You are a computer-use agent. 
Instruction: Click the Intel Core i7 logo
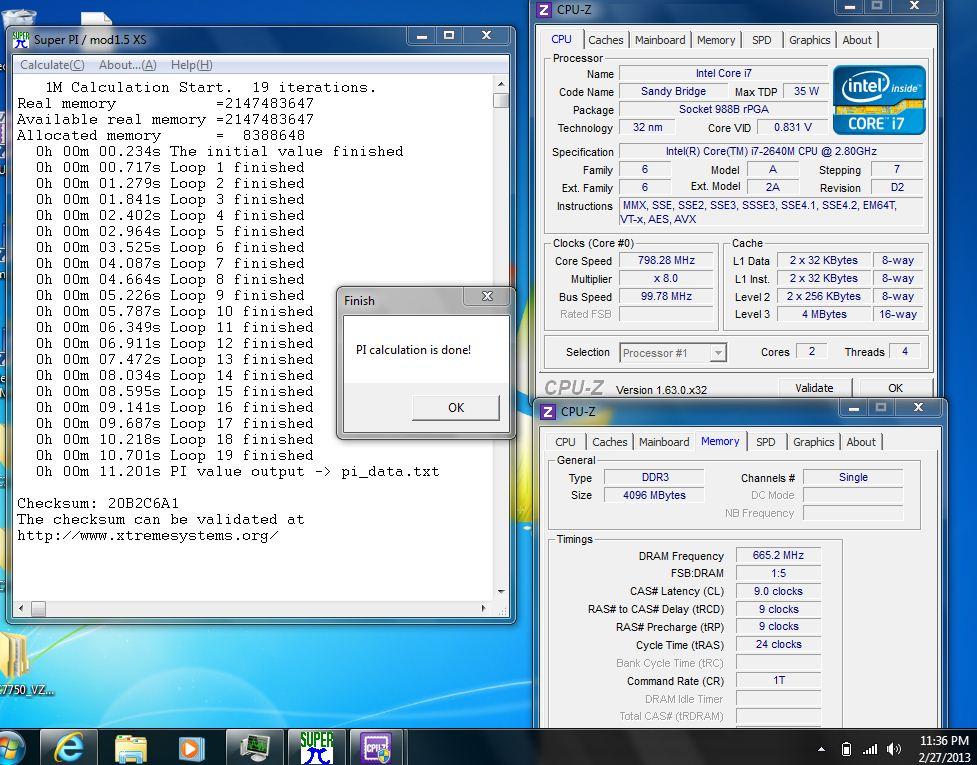point(879,100)
